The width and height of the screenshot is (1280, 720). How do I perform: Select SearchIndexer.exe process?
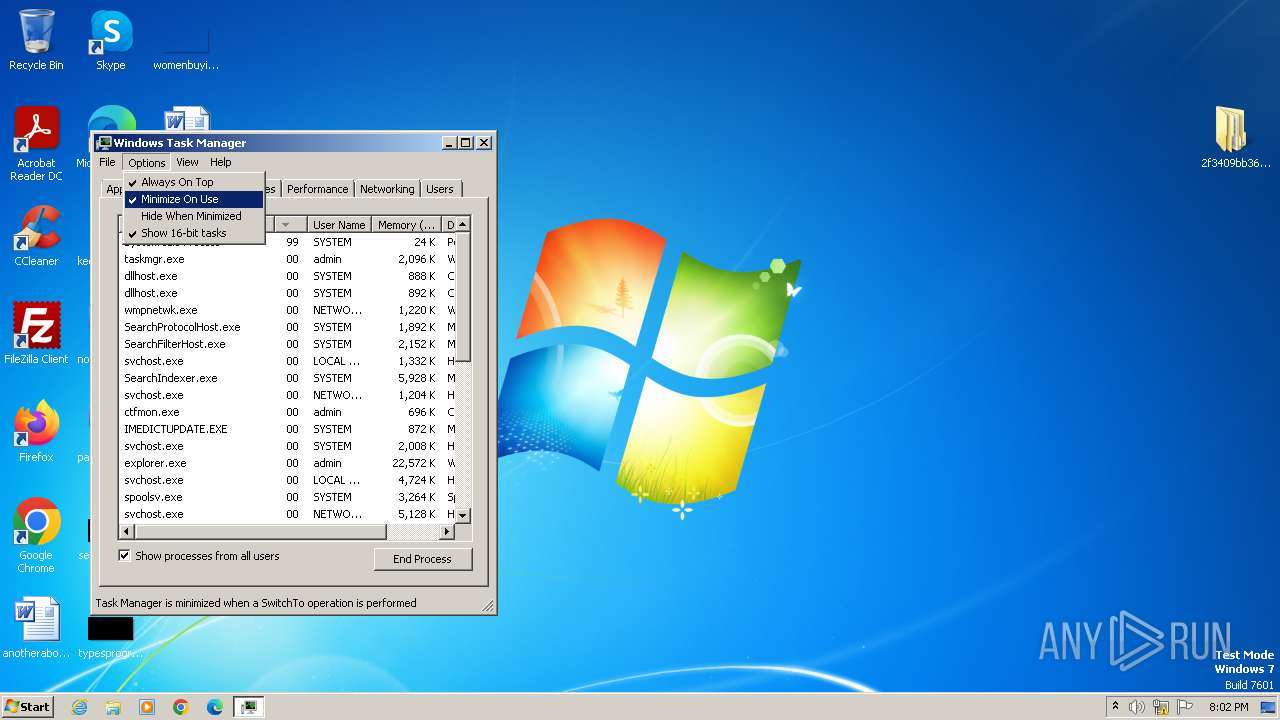(287, 378)
